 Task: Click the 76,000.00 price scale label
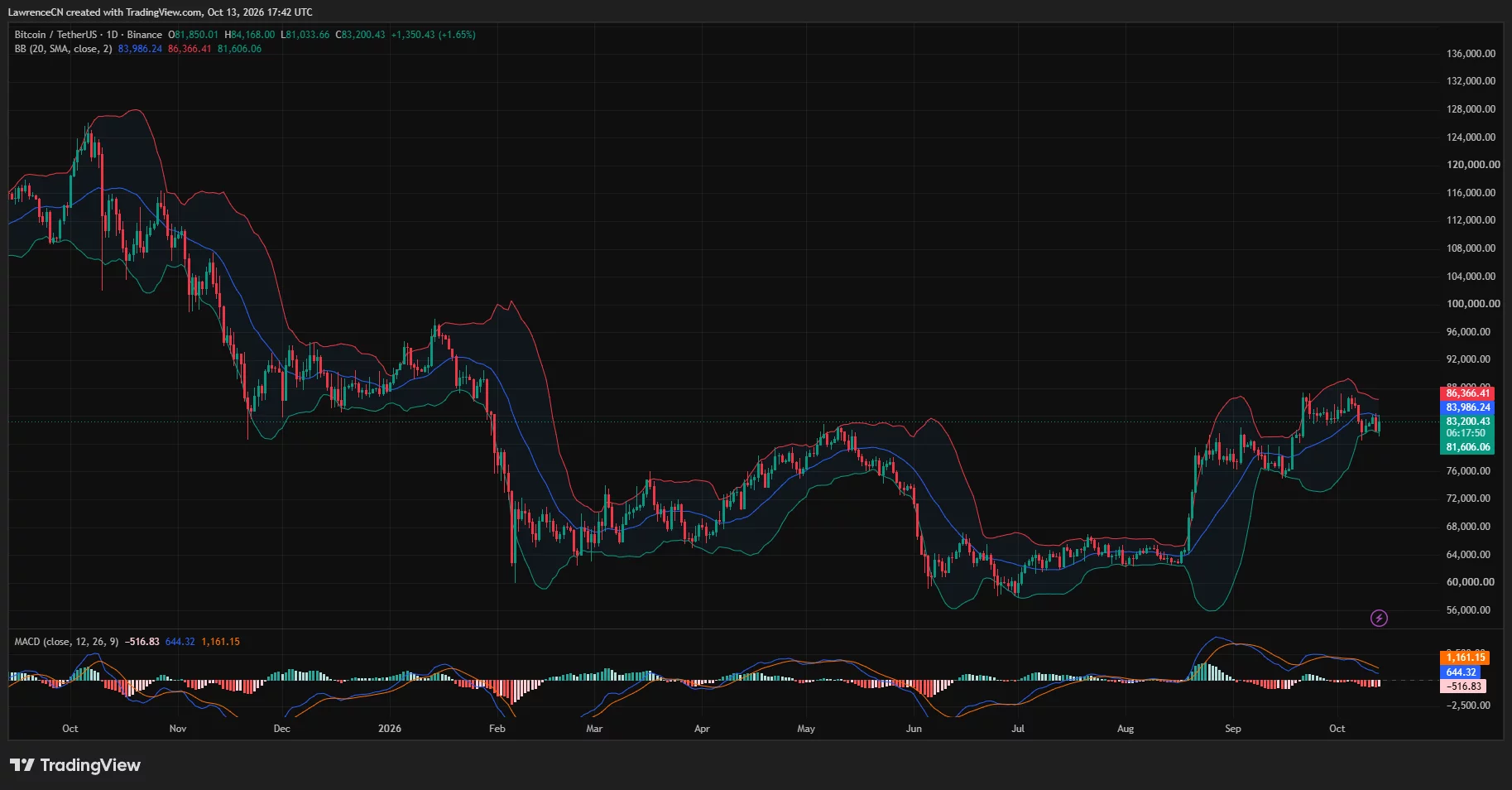click(x=1468, y=471)
